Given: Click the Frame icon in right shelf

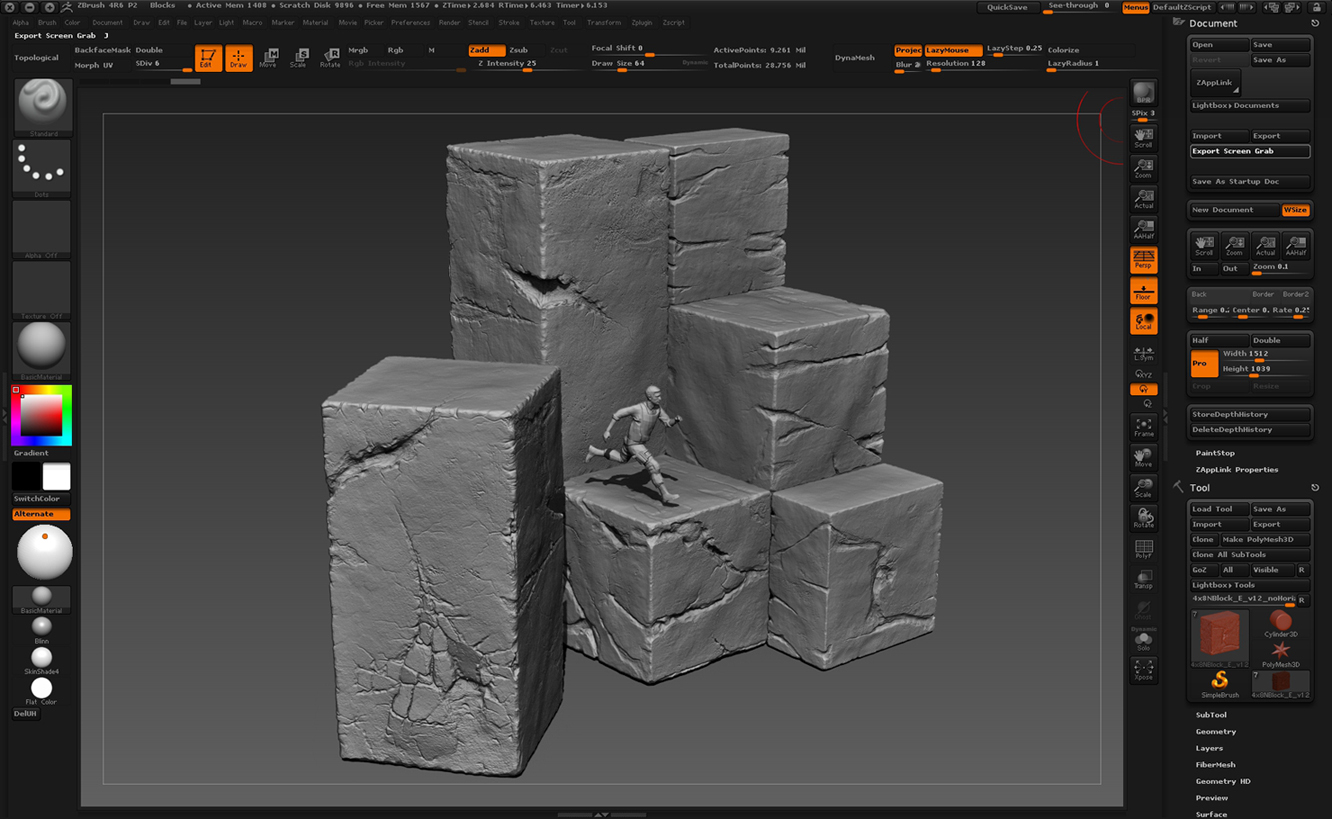Looking at the screenshot, I should [1143, 427].
